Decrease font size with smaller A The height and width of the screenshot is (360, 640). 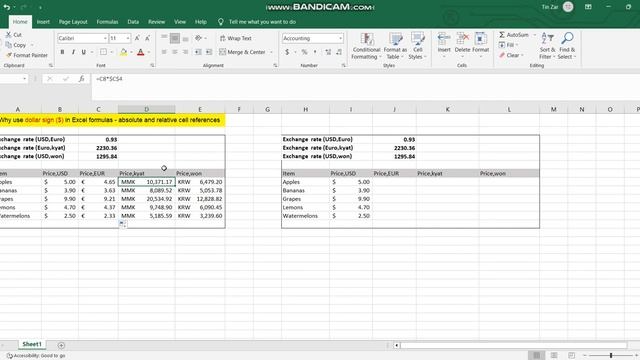147,38
